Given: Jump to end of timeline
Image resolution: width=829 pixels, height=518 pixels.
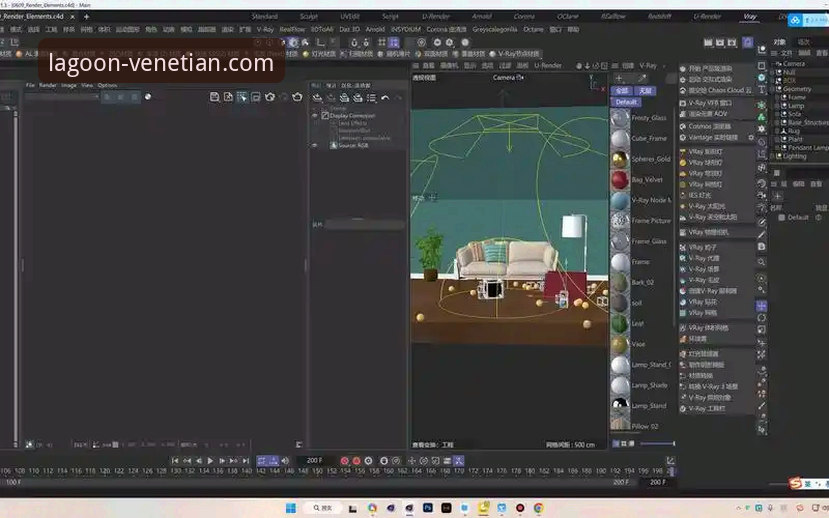Looking at the screenshot, I should click(245, 461).
